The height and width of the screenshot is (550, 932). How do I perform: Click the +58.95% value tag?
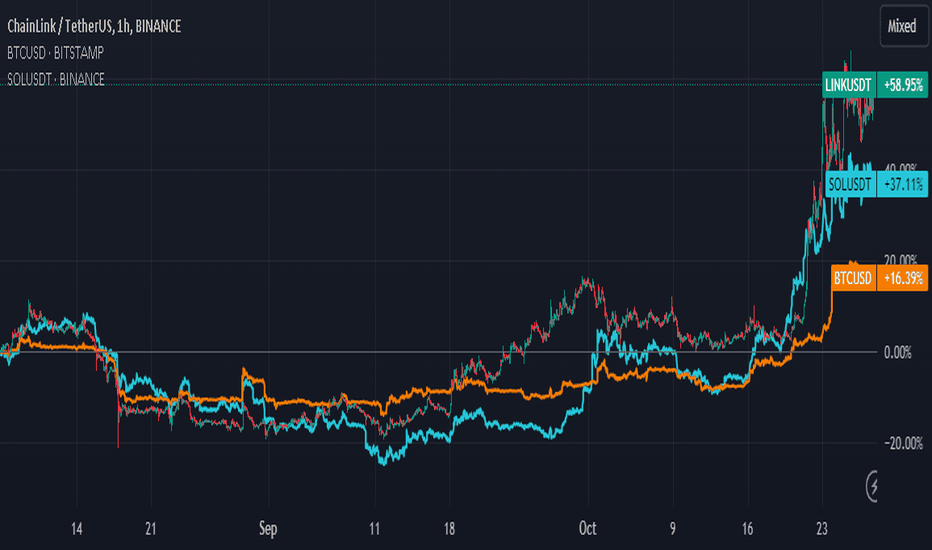(x=902, y=85)
